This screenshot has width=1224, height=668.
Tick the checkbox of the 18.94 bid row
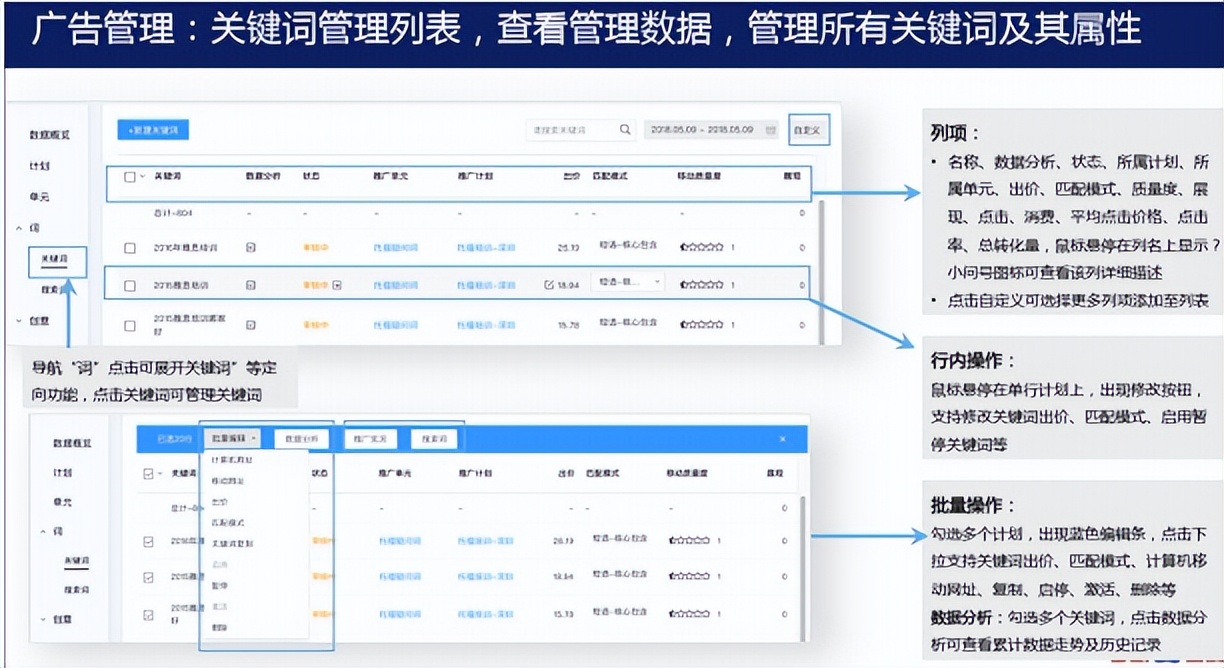[130, 286]
